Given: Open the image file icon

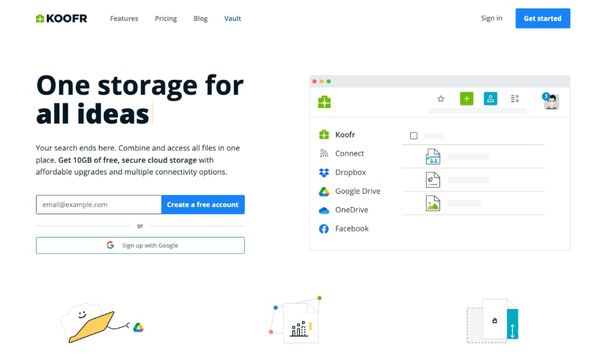Looking at the screenshot, I should 433,203.
